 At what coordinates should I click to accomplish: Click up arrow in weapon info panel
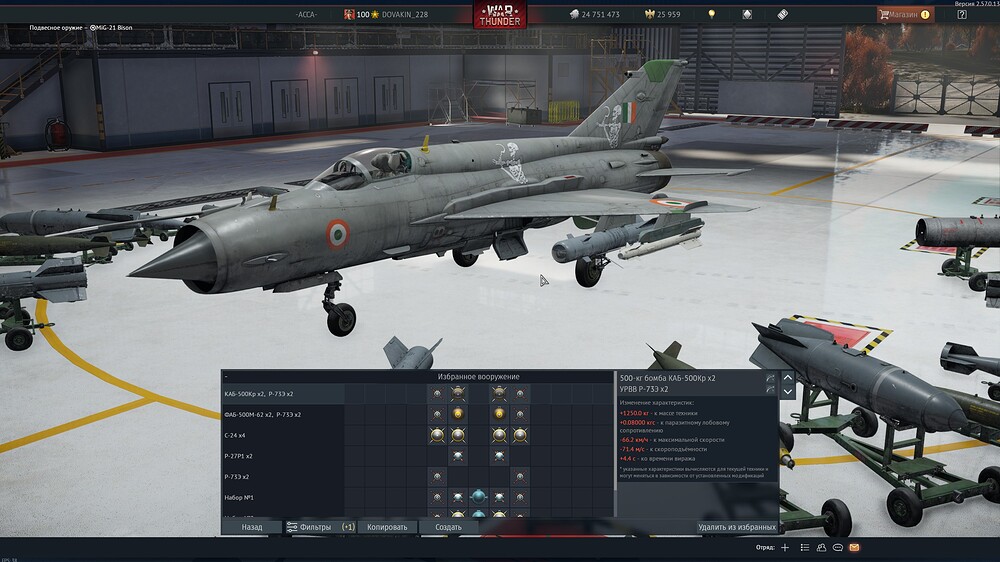click(x=787, y=378)
